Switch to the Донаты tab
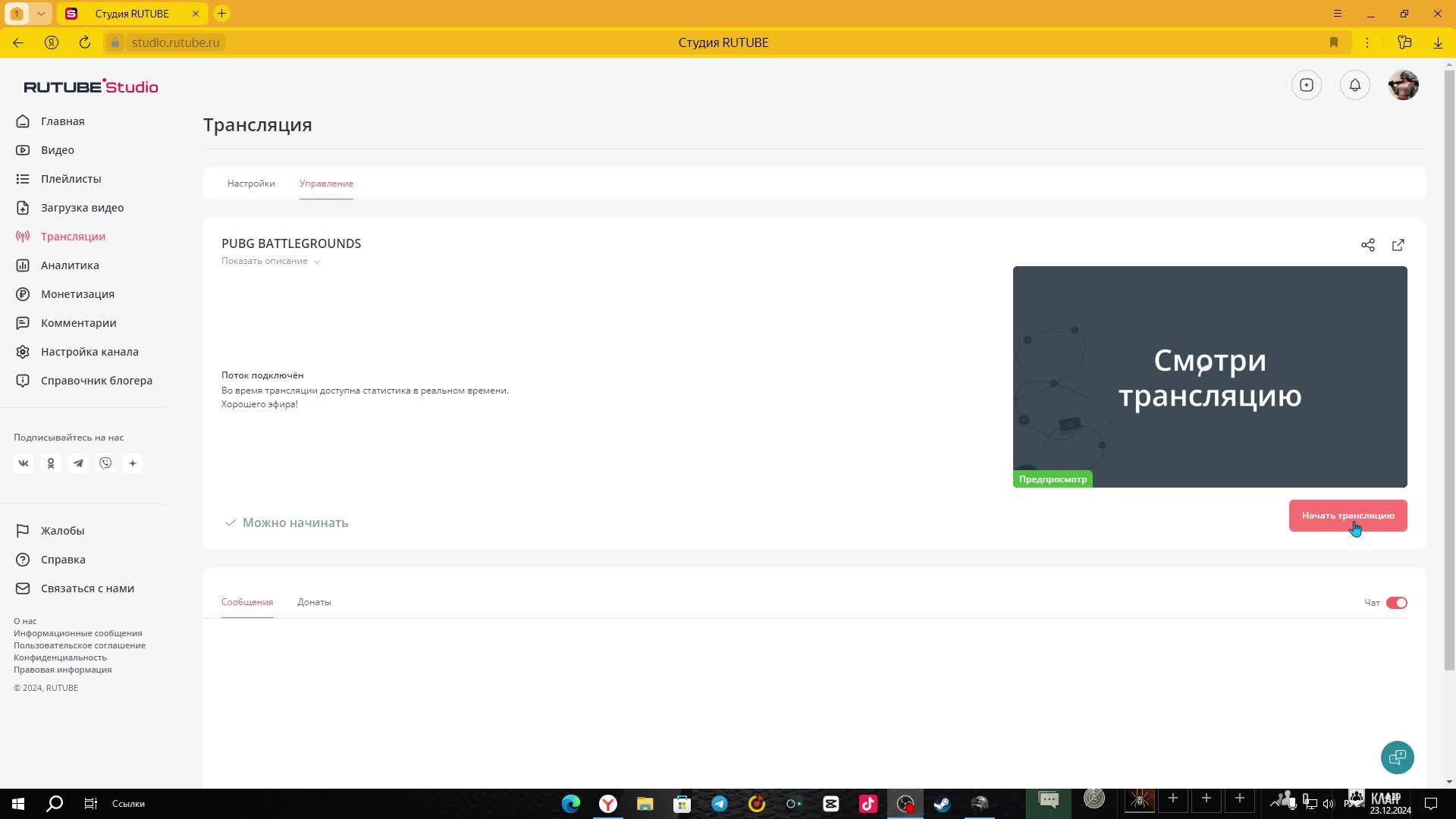The width and height of the screenshot is (1456, 819). (x=314, y=602)
